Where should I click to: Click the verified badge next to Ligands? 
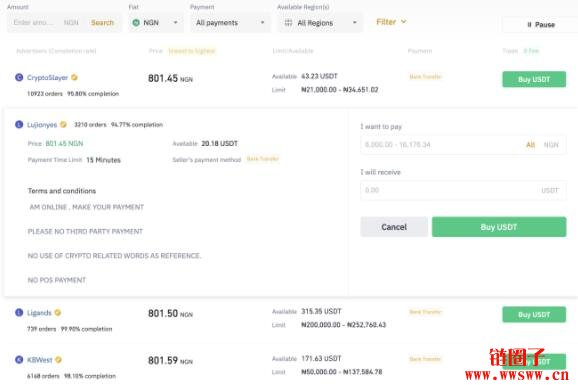pyautogui.click(x=58, y=313)
